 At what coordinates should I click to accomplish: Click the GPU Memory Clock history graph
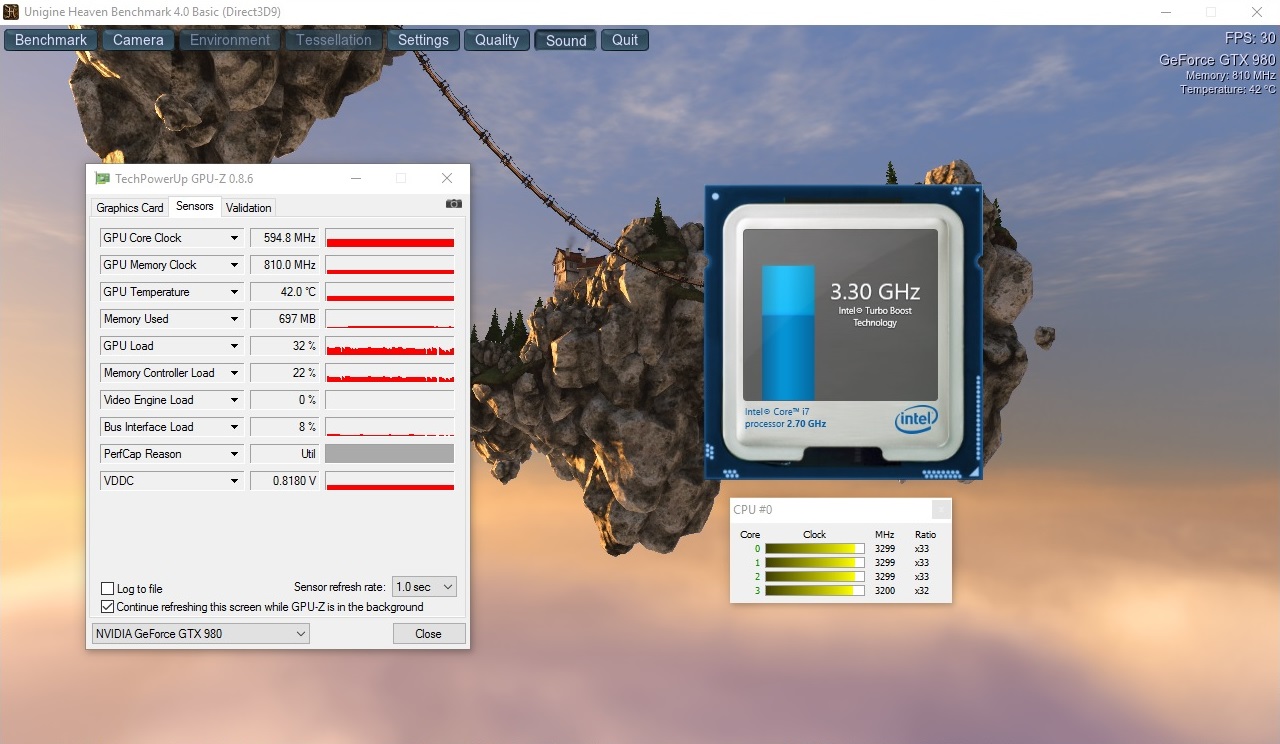pos(390,265)
